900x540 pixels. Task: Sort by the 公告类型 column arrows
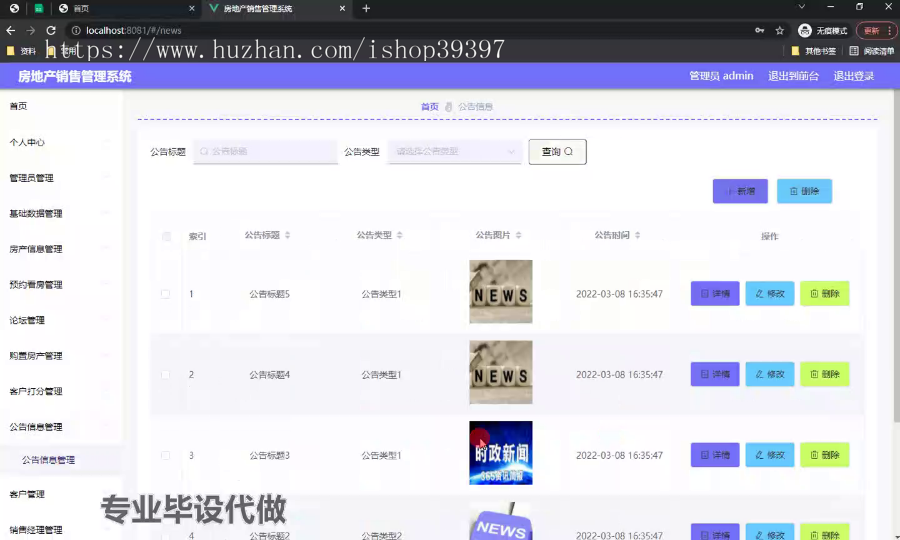(399, 235)
